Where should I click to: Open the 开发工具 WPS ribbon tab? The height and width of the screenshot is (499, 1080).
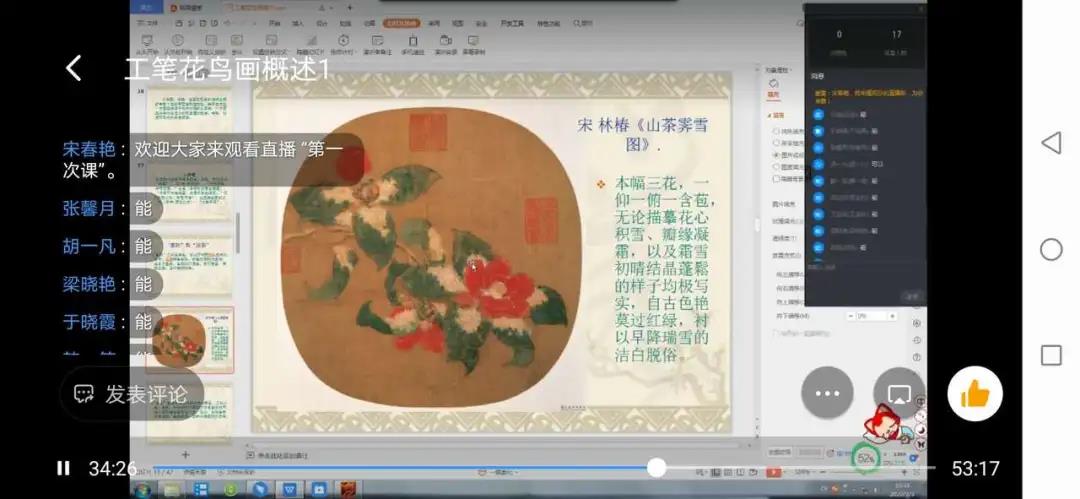(x=512, y=23)
